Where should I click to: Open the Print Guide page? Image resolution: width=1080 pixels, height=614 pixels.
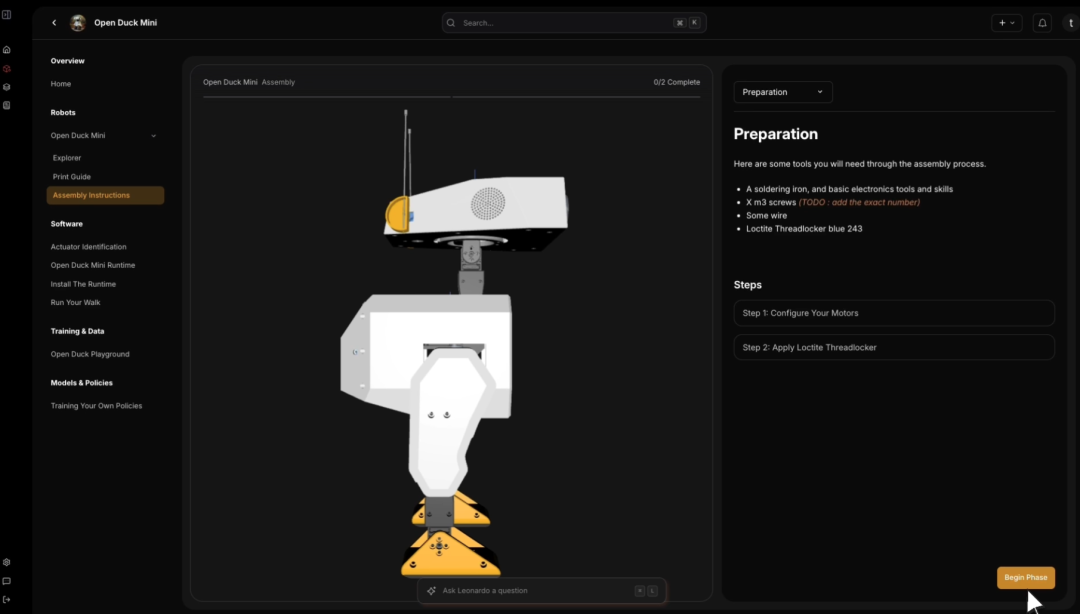coord(72,176)
